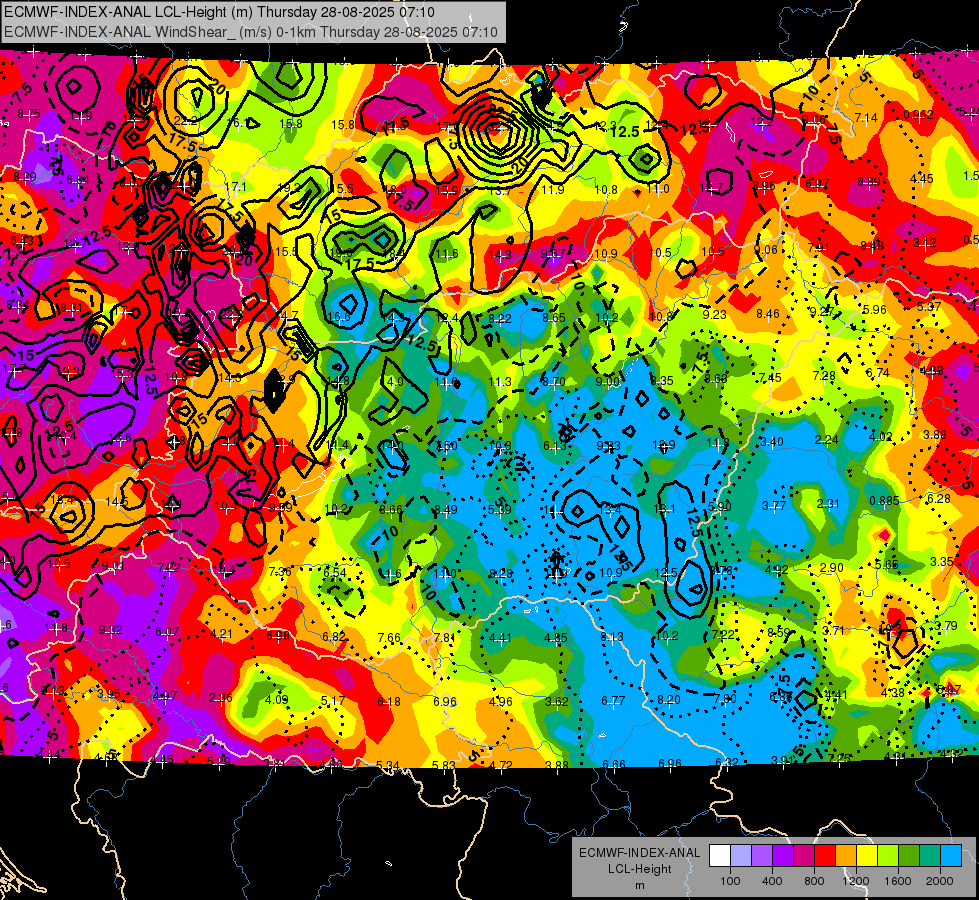The width and height of the screenshot is (979, 900).
Task: Click the 9.23 grid value
Action: pos(714,315)
